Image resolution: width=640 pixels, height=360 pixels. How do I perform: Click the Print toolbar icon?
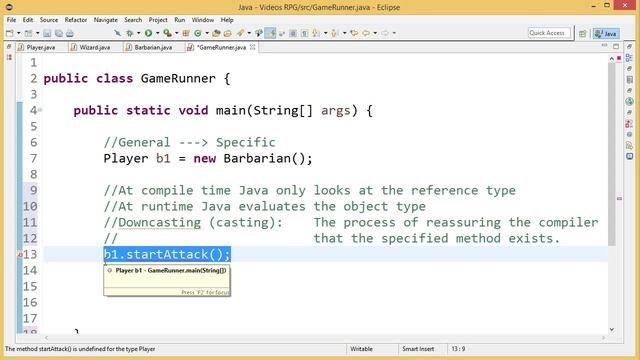click(x=70, y=33)
